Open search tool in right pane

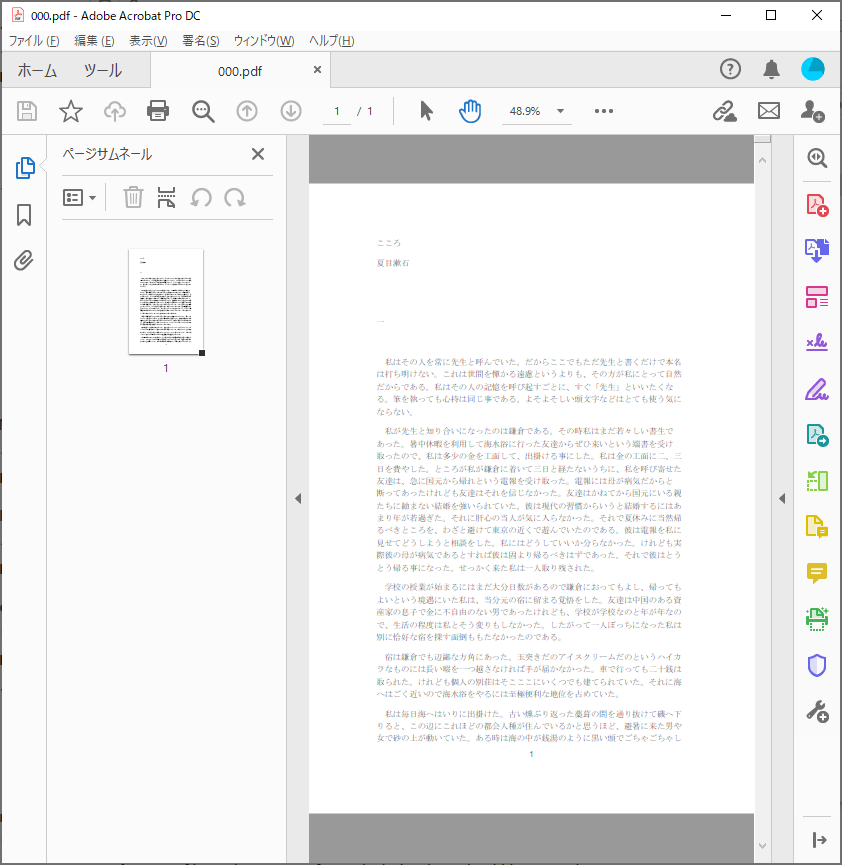817,158
